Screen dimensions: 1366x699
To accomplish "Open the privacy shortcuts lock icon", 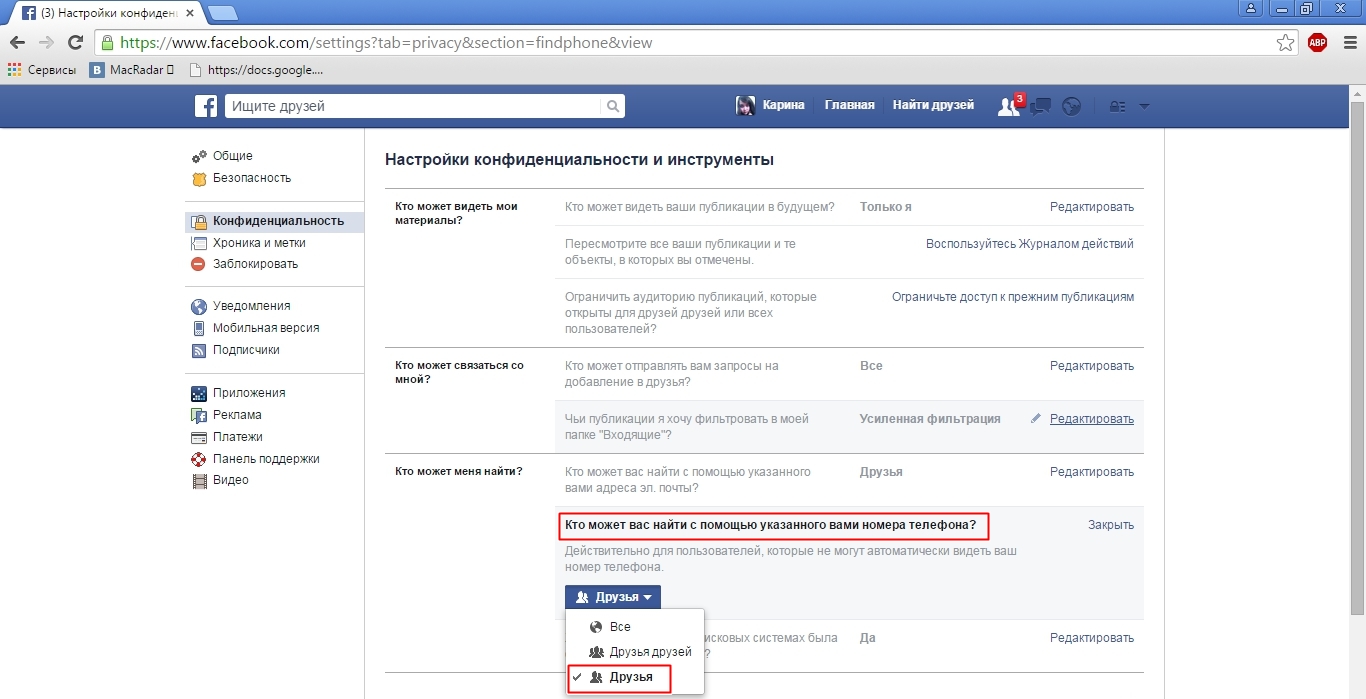I will [1118, 106].
